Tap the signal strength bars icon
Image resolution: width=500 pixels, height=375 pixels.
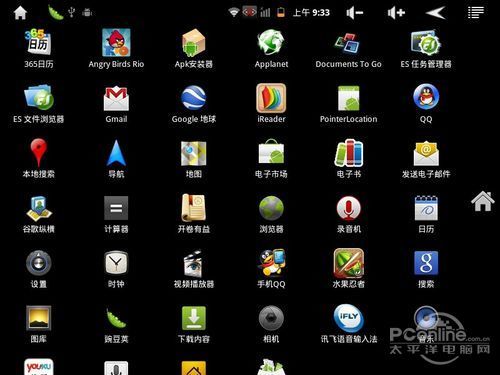tap(265, 13)
